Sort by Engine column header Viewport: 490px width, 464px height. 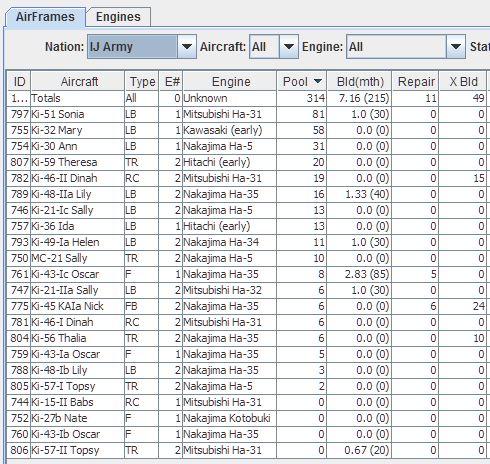pyautogui.click(x=230, y=82)
